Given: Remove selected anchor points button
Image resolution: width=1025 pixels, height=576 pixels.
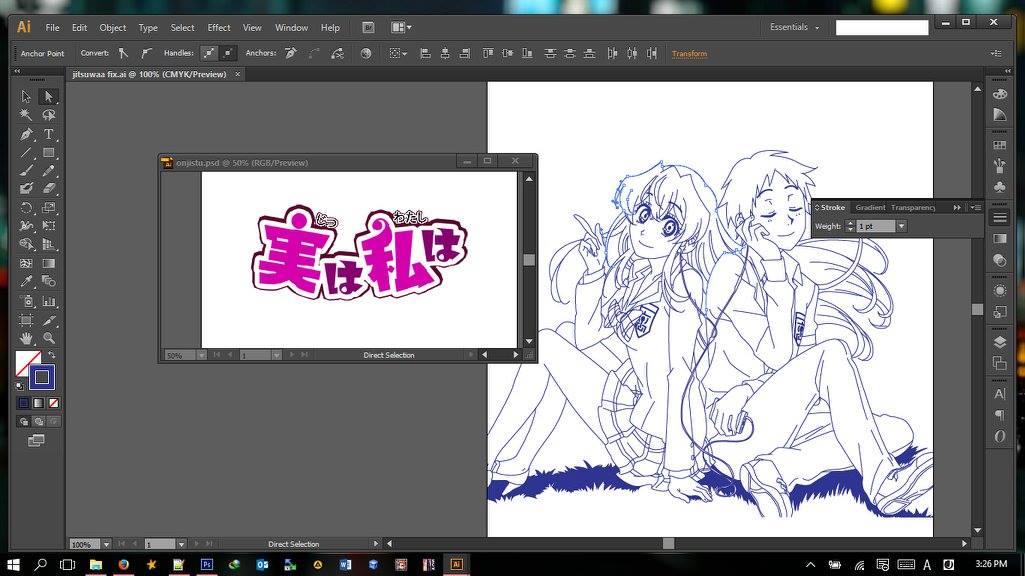Looking at the screenshot, I should [x=291, y=53].
